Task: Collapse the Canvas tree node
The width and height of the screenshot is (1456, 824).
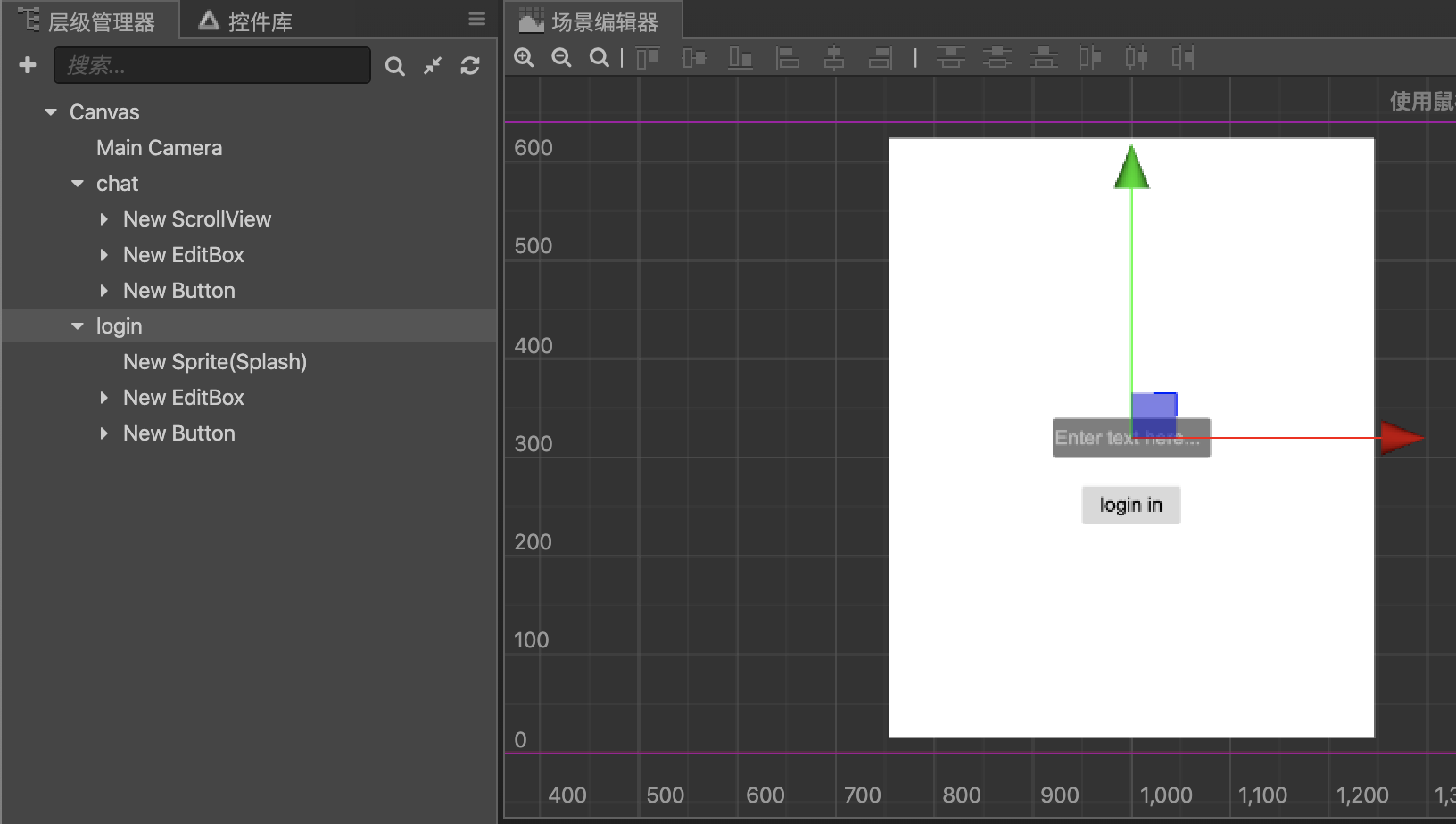Action: pyautogui.click(x=50, y=111)
